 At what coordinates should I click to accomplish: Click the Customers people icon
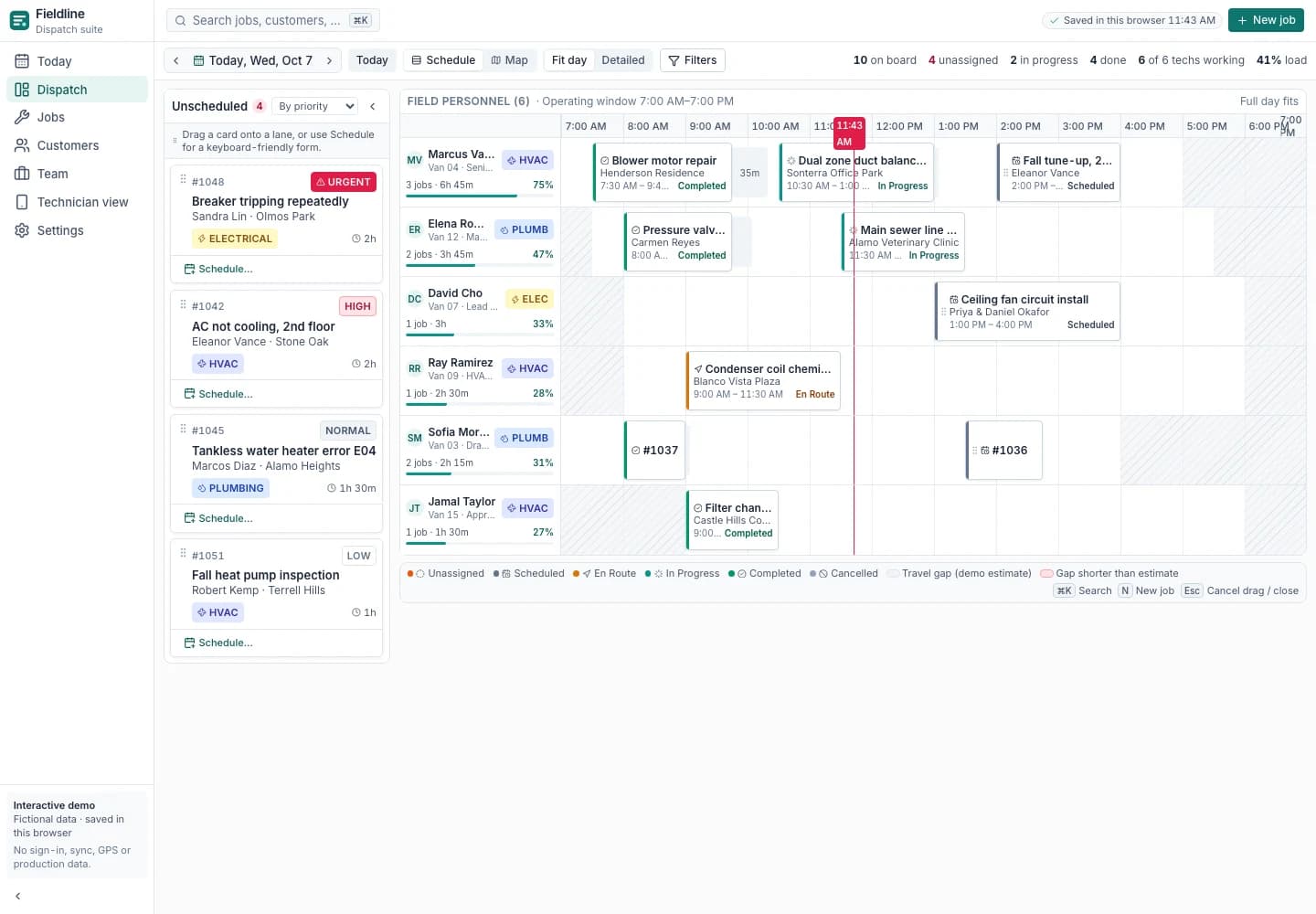click(x=22, y=145)
